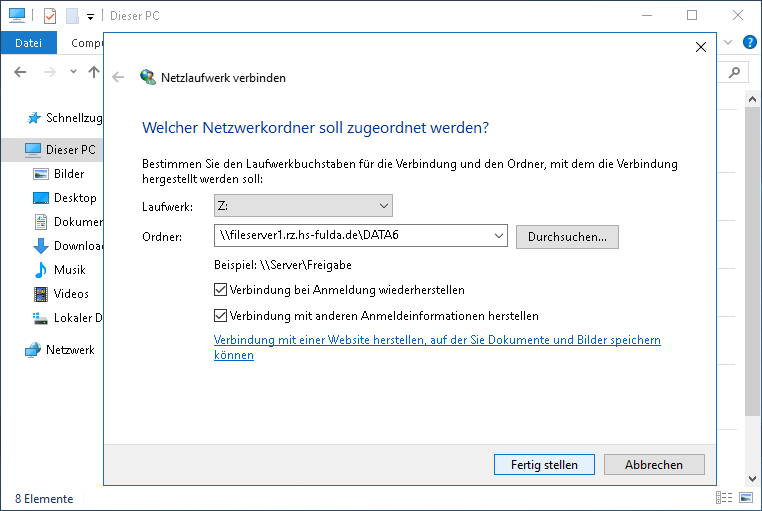Image resolution: width=762 pixels, height=511 pixels.
Task: Open the Laufwerk drive letter dropdown
Action: pyautogui.click(x=303, y=206)
